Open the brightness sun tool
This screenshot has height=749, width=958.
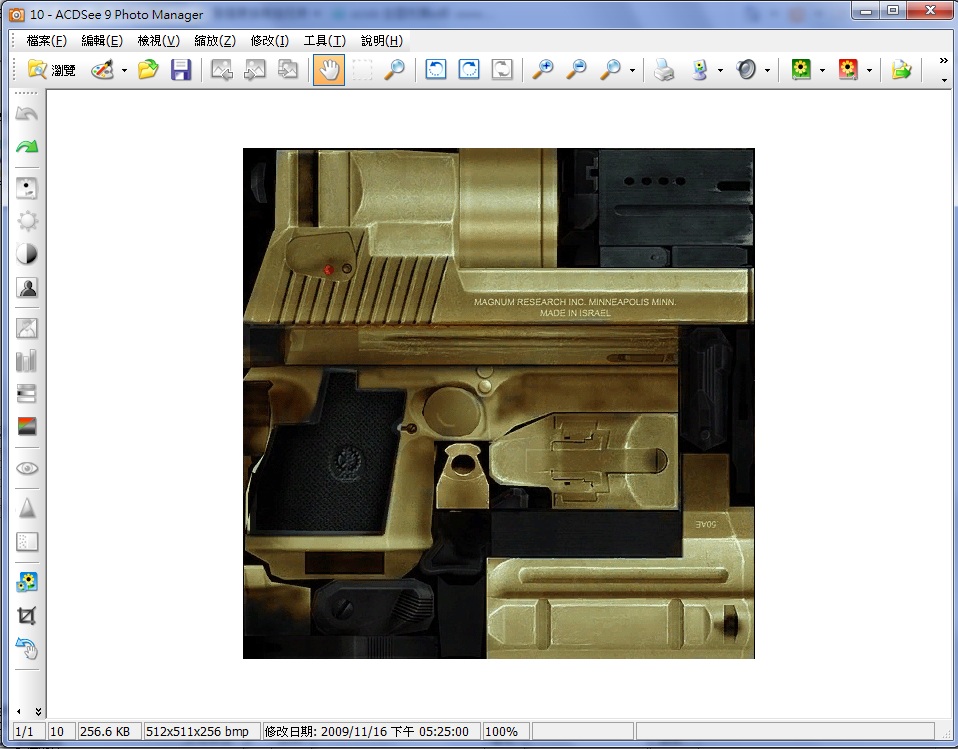(x=26, y=221)
